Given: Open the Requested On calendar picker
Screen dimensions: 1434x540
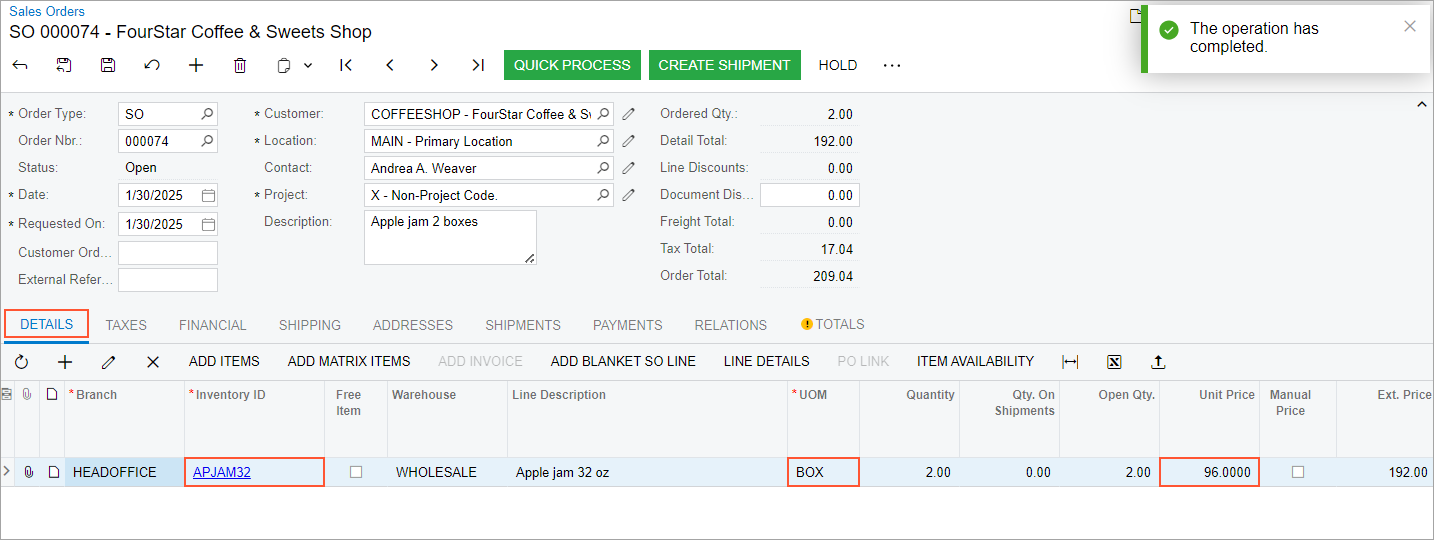Looking at the screenshot, I should pyautogui.click(x=208, y=224).
